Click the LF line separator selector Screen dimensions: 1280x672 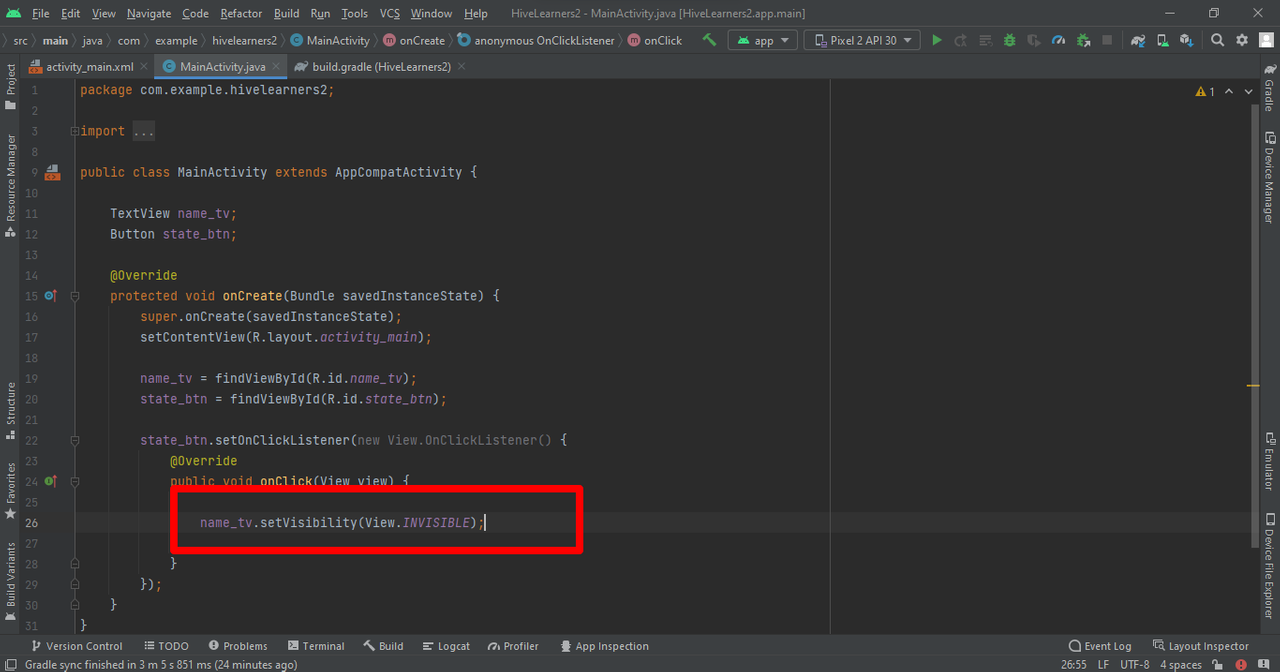pyautogui.click(x=1103, y=664)
